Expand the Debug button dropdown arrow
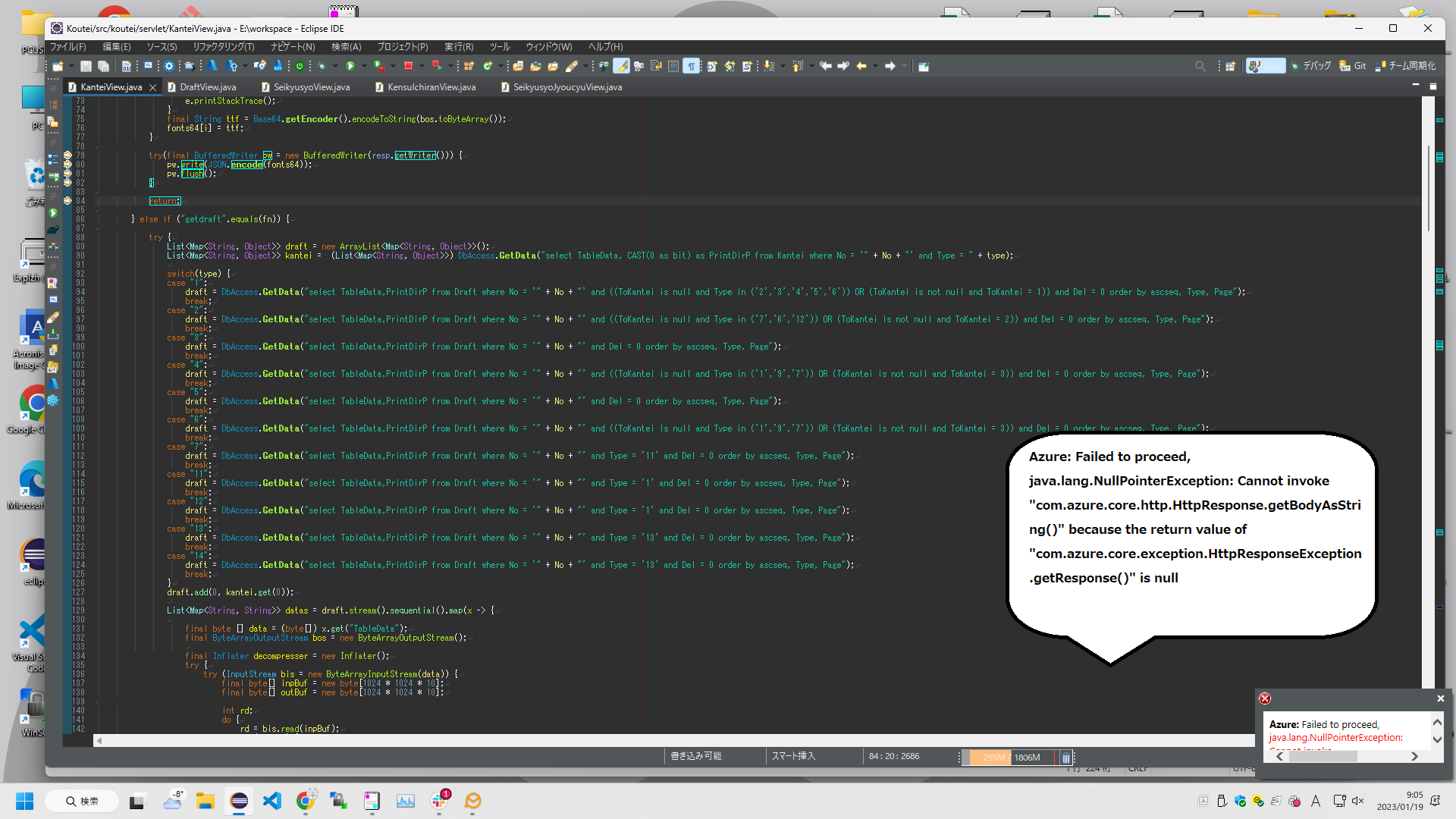This screenshot has height=819, width=1456. point(335,67)
